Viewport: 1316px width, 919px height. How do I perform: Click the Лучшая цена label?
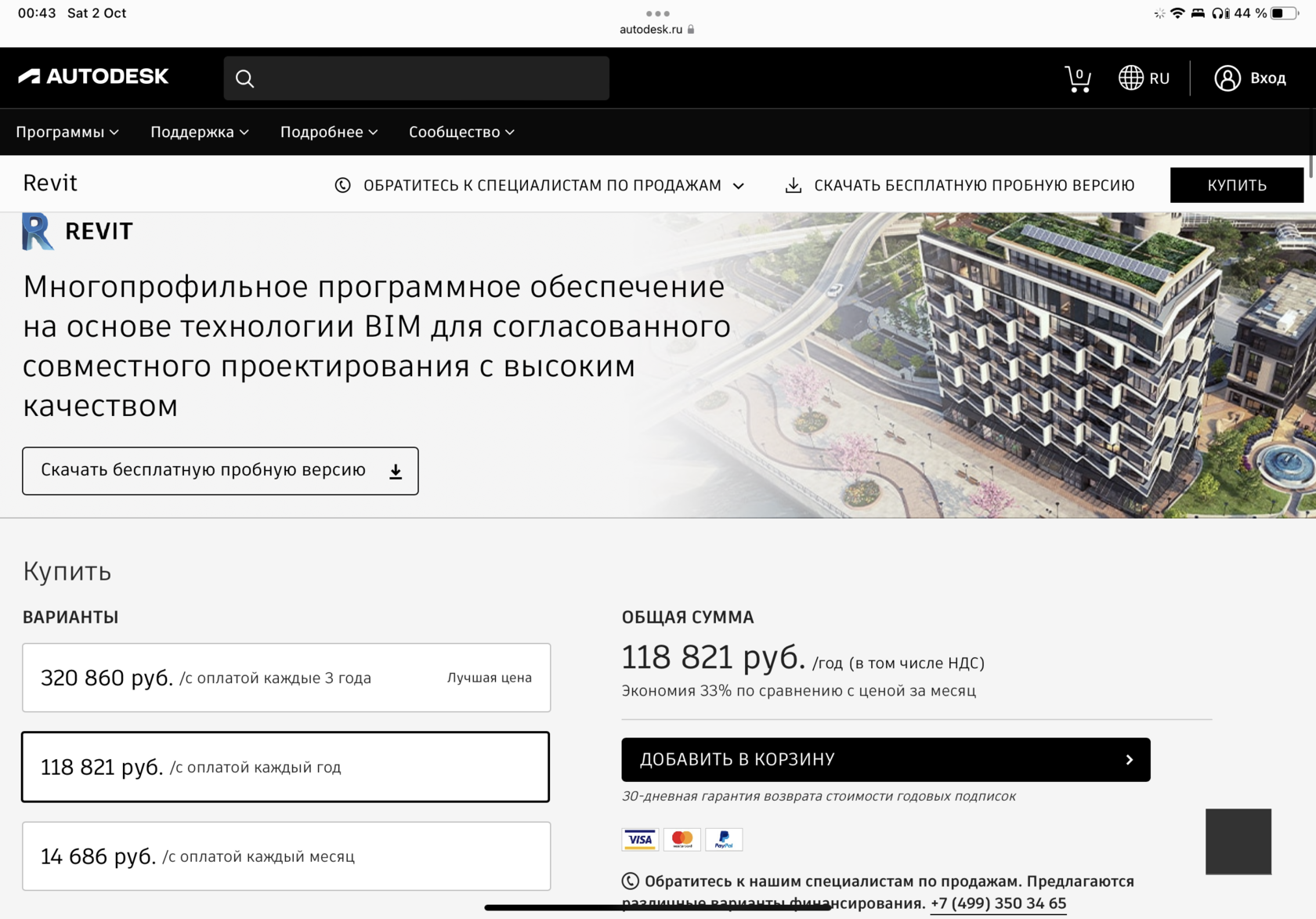tap(490, 678)
